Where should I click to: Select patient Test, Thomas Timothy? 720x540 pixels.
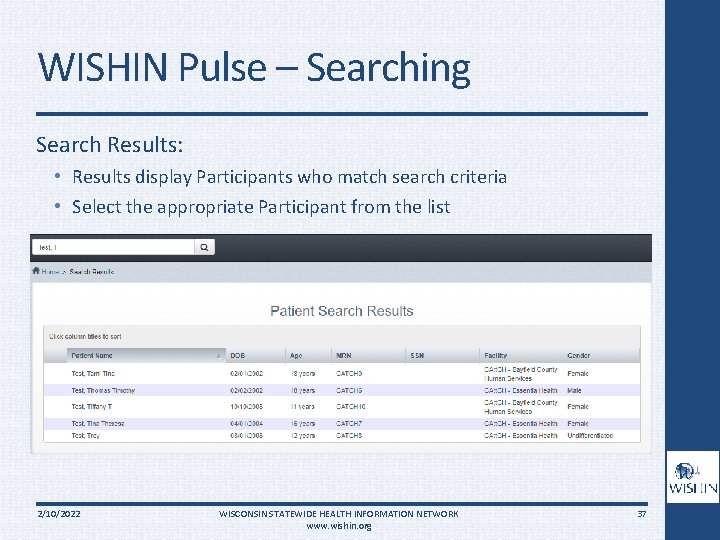pos(103,391)
